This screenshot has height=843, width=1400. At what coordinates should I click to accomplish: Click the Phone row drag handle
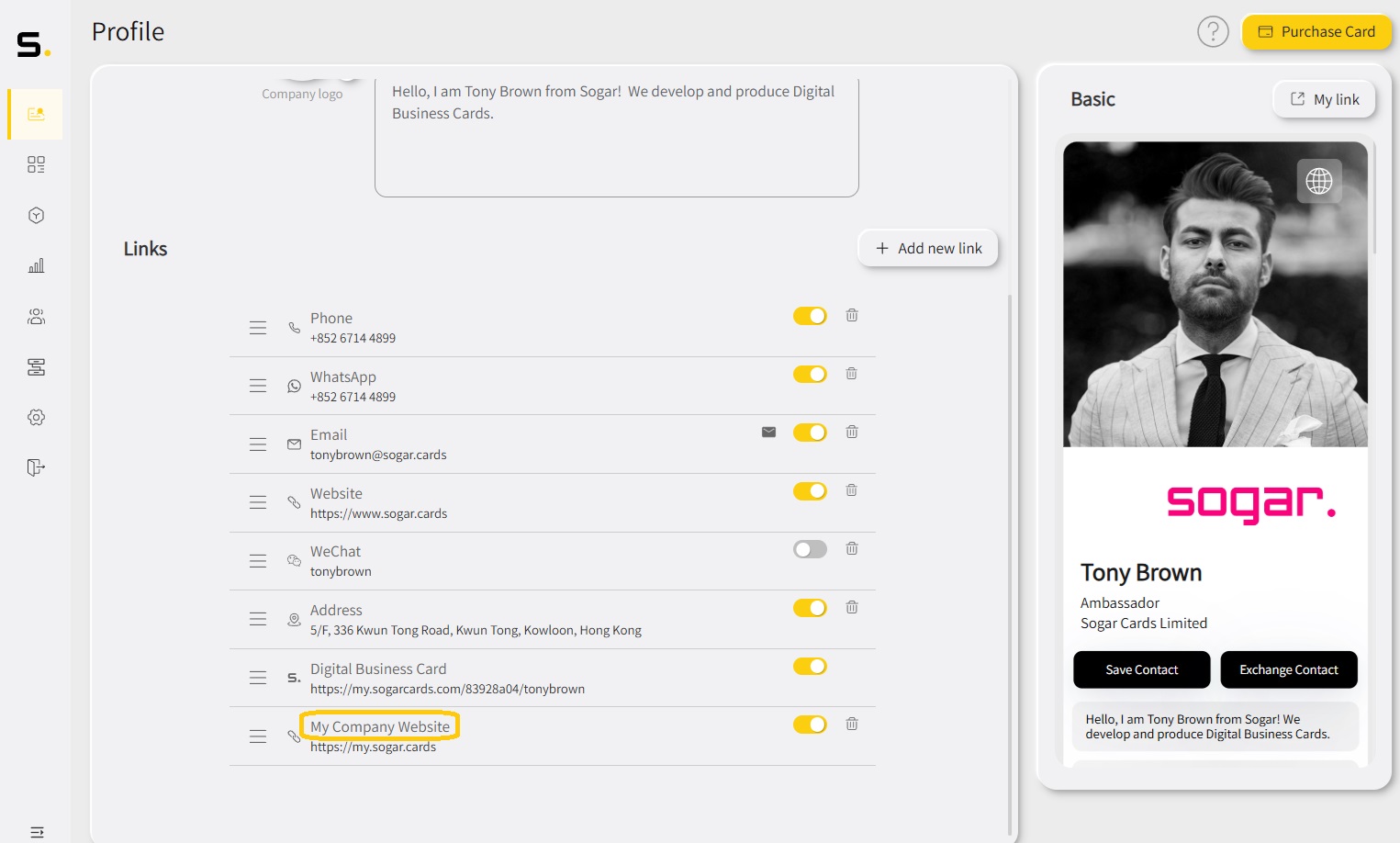258,328
